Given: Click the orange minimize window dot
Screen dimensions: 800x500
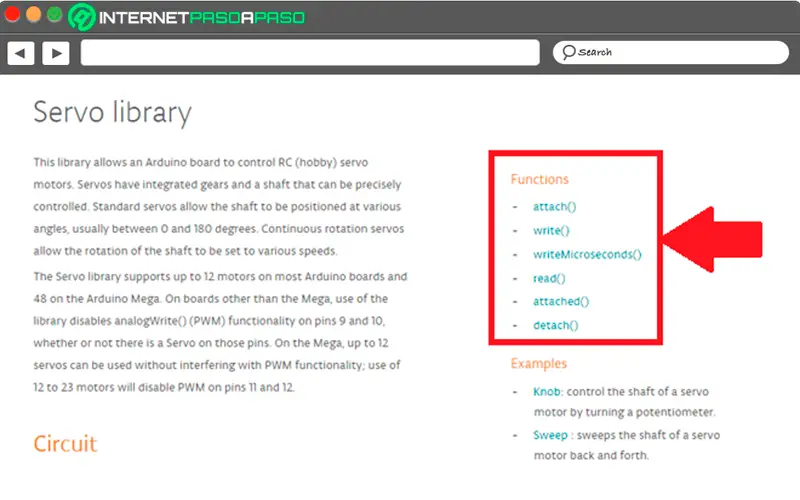Looking at the screenshot, I should pos(33,14).
